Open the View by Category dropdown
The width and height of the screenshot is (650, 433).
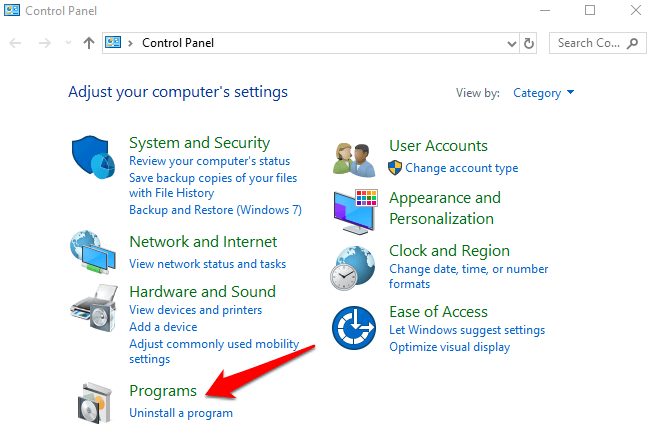pyautogui.click(x=543, y=93)
